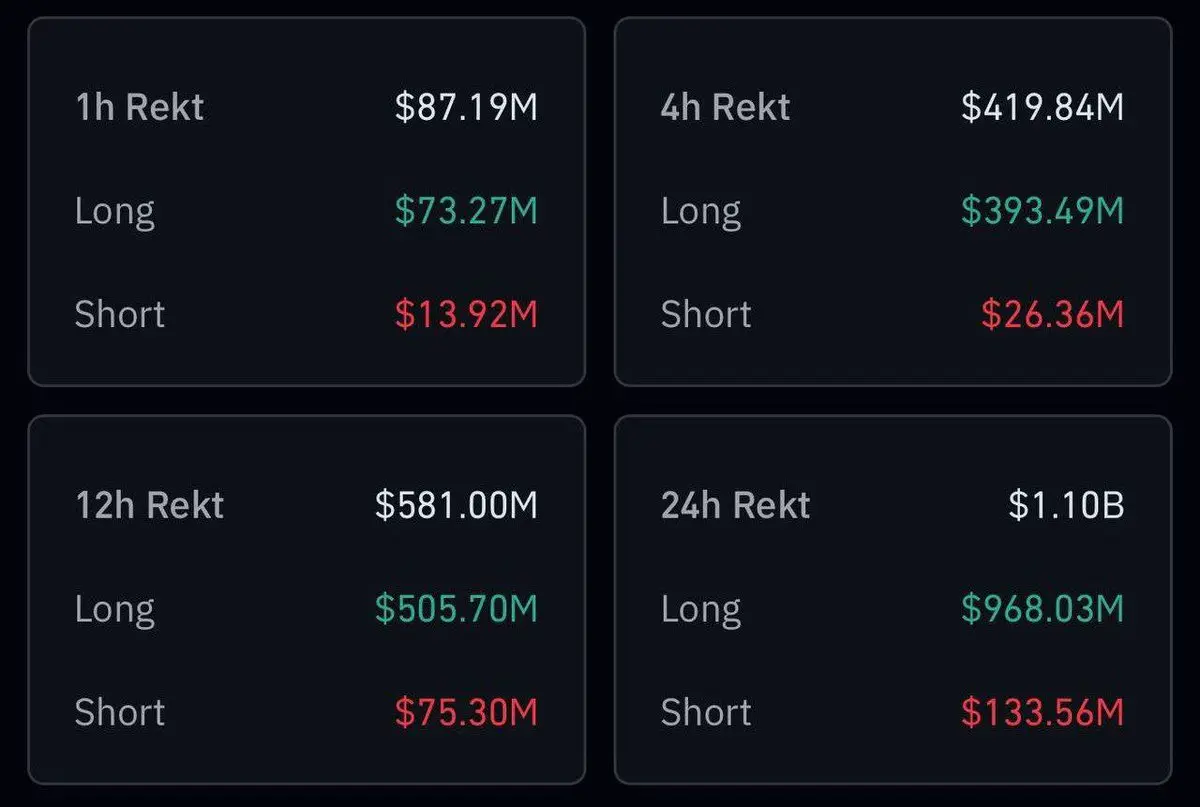Open the 24h Rekt card title

click(x=735, y=505)
